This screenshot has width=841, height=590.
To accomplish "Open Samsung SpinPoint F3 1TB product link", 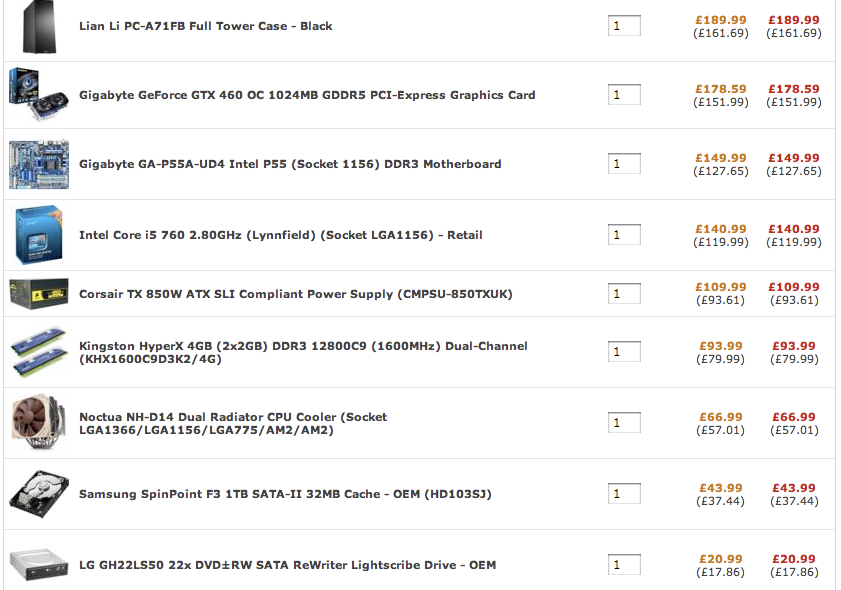I will click(285, 494).
